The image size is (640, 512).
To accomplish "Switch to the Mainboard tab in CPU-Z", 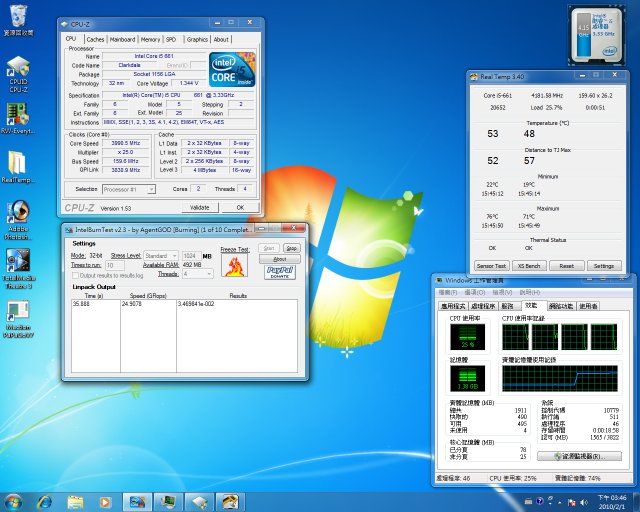I will pyautogui.click(x=122, y=40).
